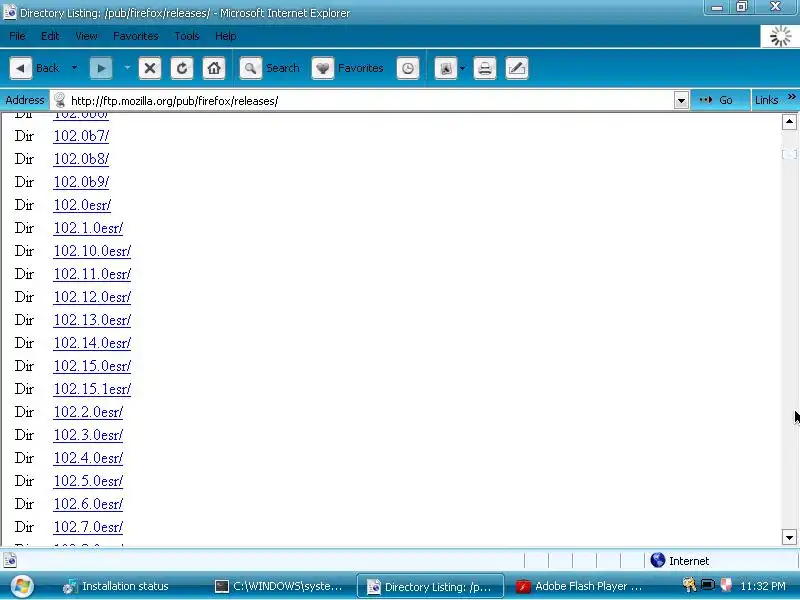The image size is (800, 600).
Task: Open the 102.14.0esr/ directory link
Action: [92, 343]
